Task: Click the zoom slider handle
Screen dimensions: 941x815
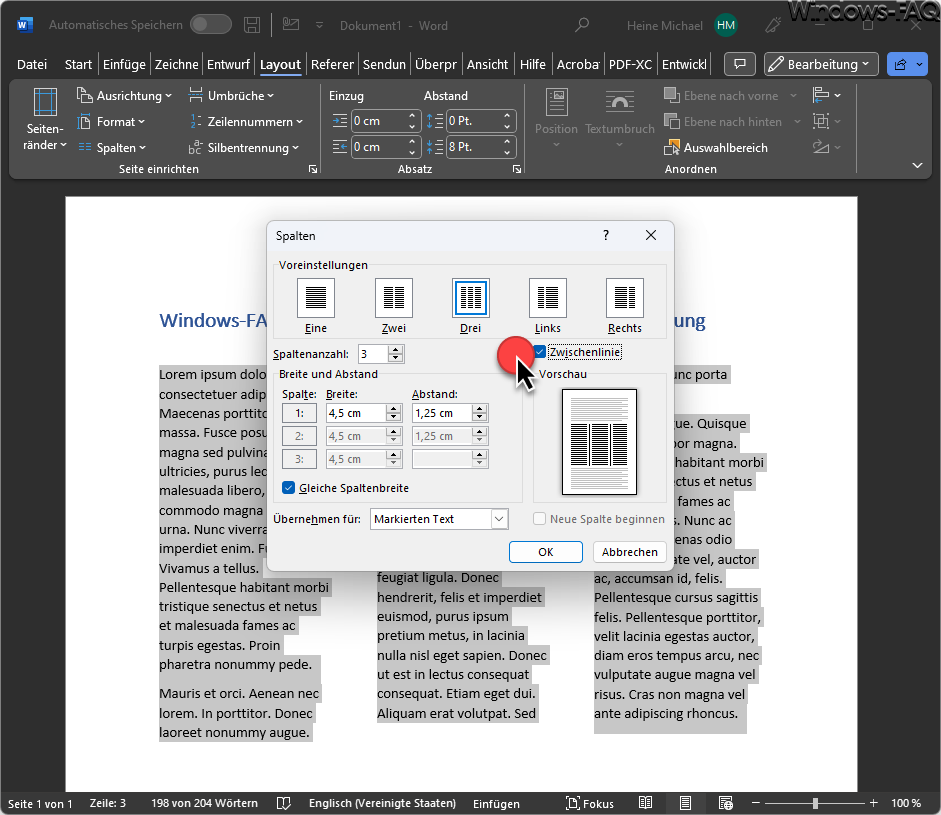Action: (x=815, y=803)
